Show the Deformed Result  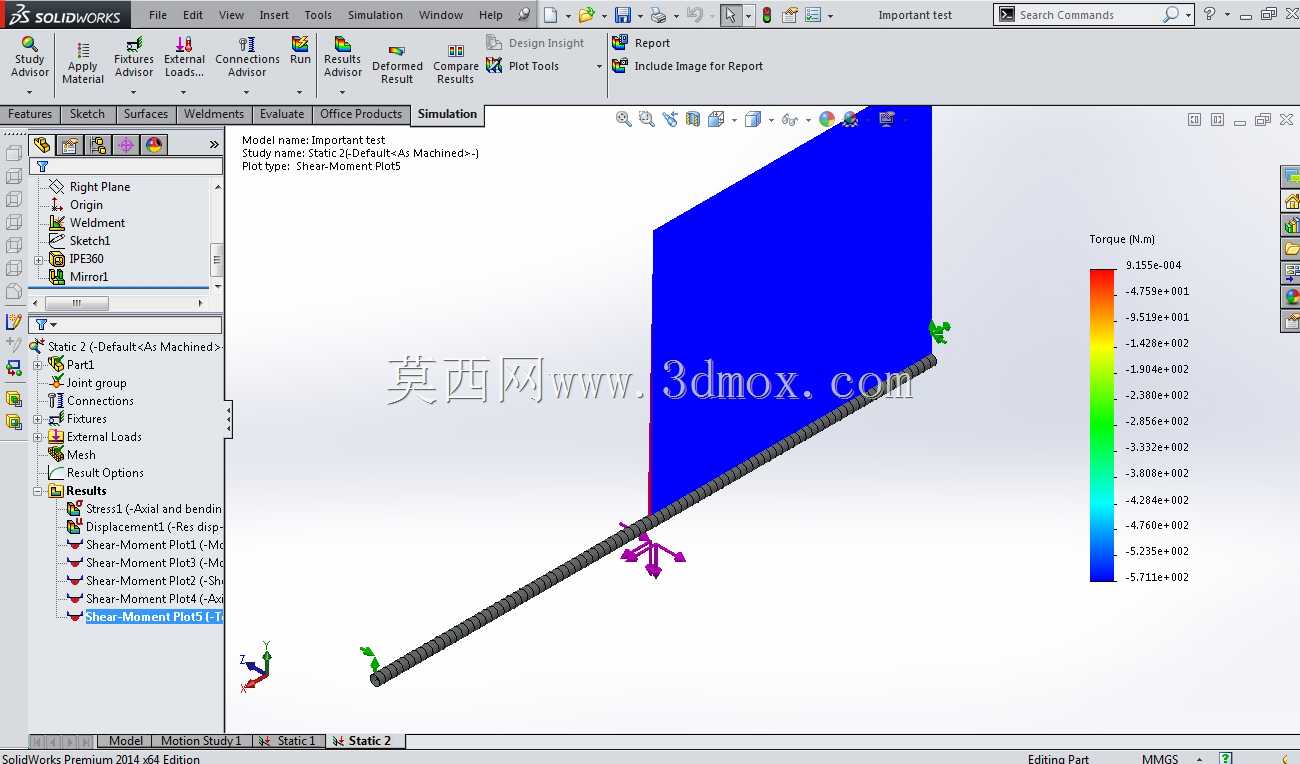point(397,64)
